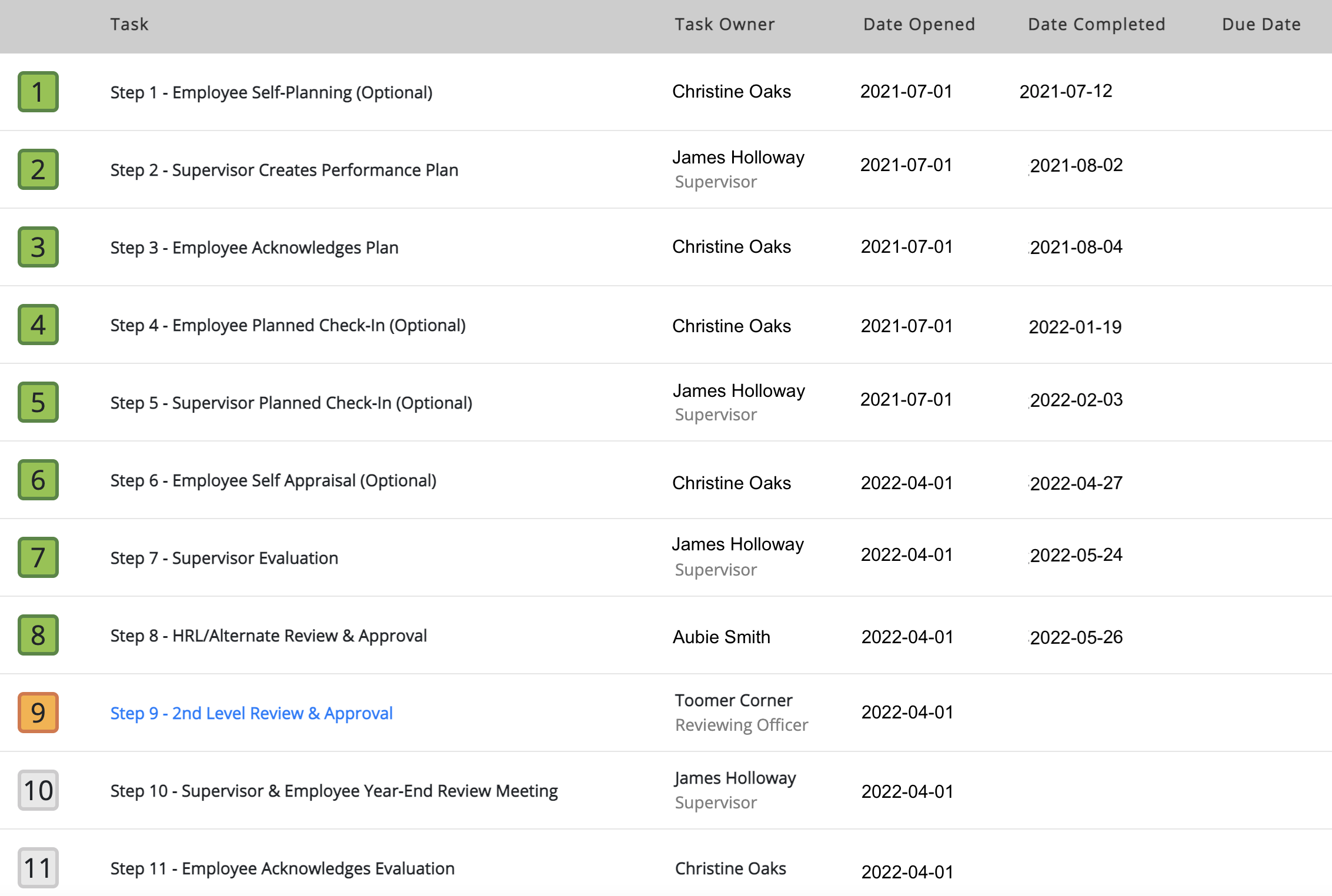Image resolution: width=1332 pixels, height=896 pixels.
Task: Select Step 2 - Supervisor Creates Performance Plan
Action: (284, 170)
